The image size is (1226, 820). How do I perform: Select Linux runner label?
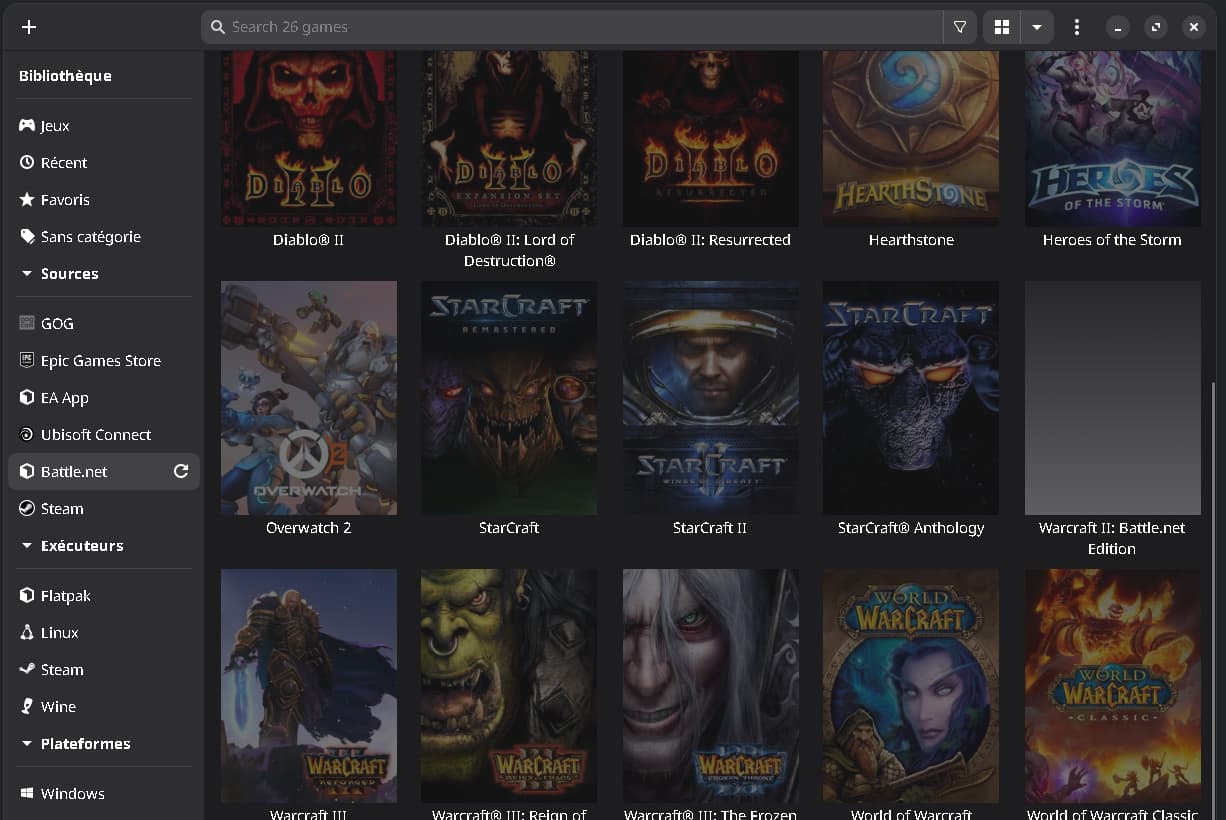(x=60, y=633)
